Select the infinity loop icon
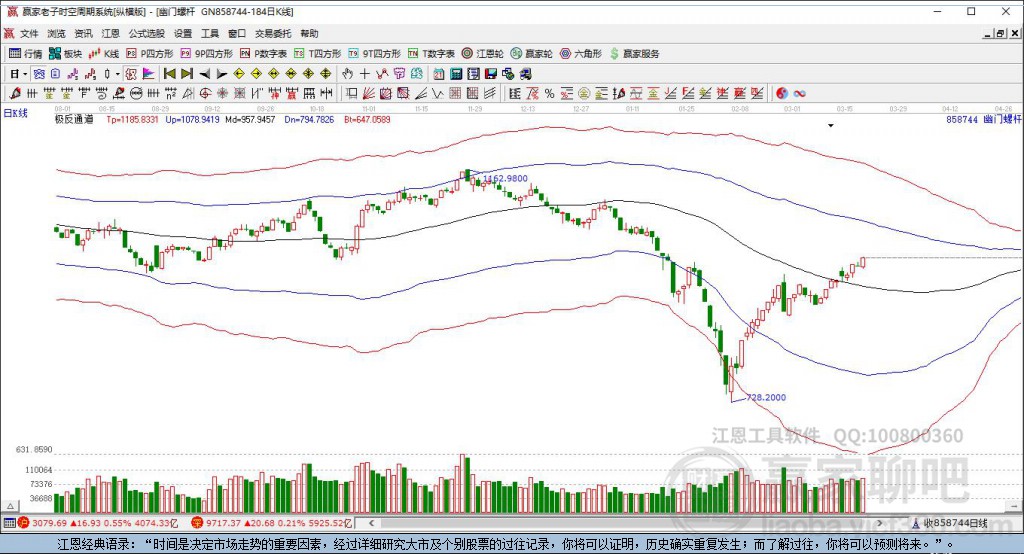This screenshot has width=1024, height=554. tap(799, 93)
